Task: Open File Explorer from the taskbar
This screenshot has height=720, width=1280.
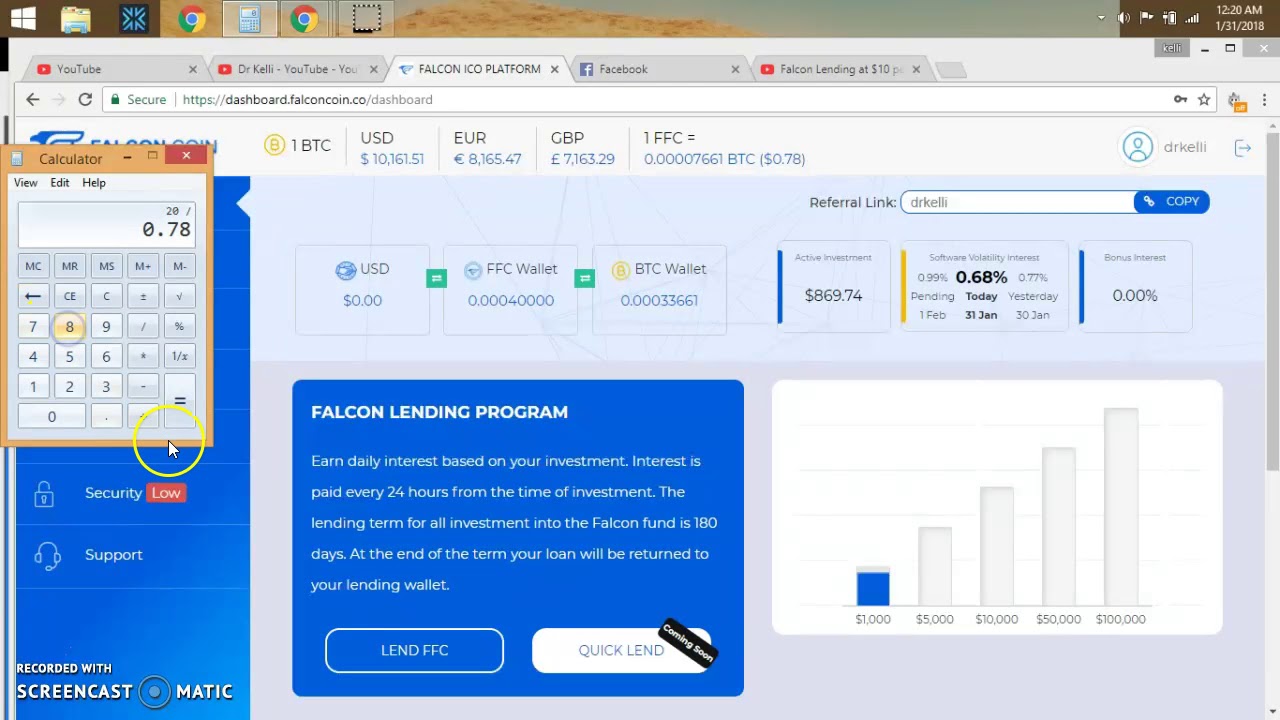Action: click(x=76, y=18)
